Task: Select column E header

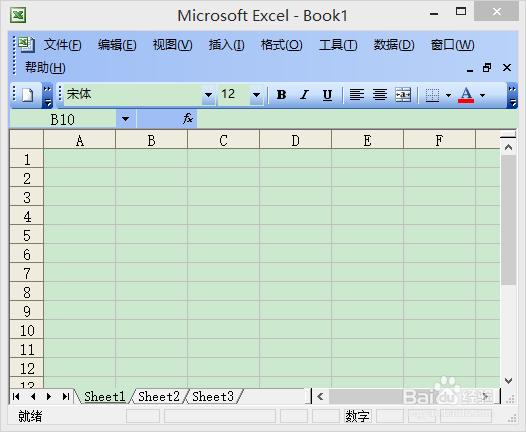Action: (x=367, y=140)
